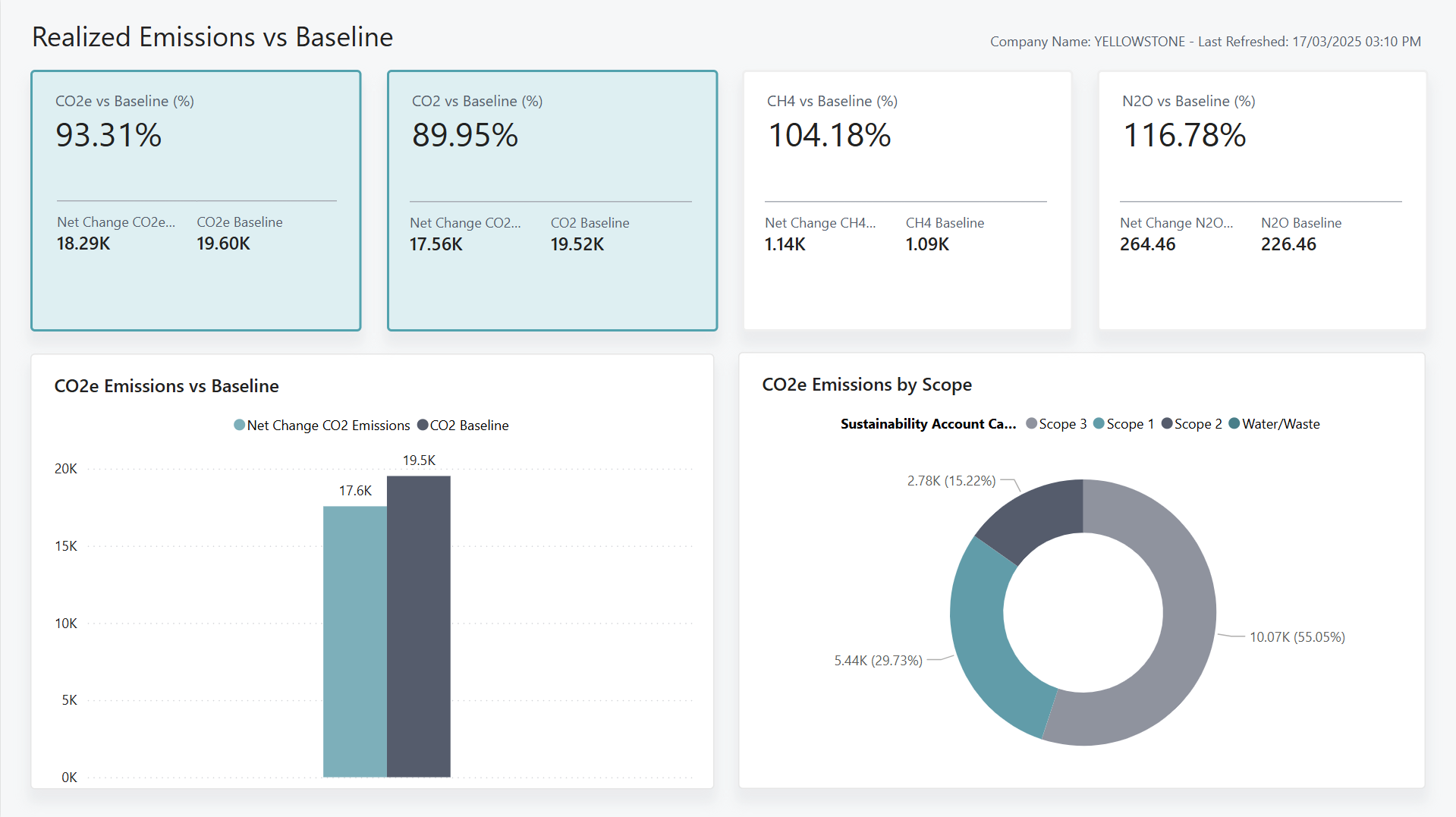Click the N2O vs Baseline 116.78% card

(x=1261, y=200)
